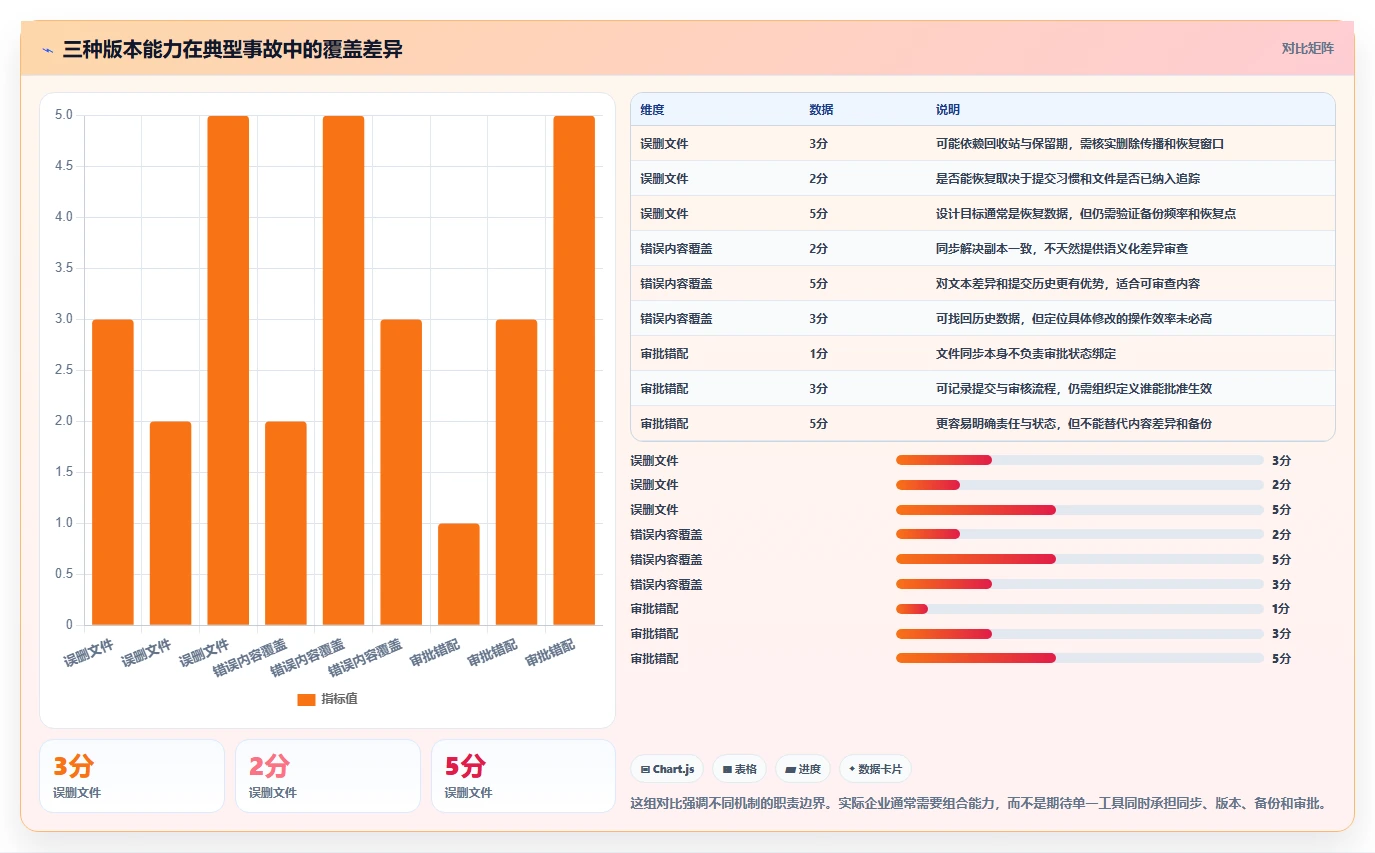
Task: Click the 误删文件 progress bar showing 3分
Action: 1080,460
